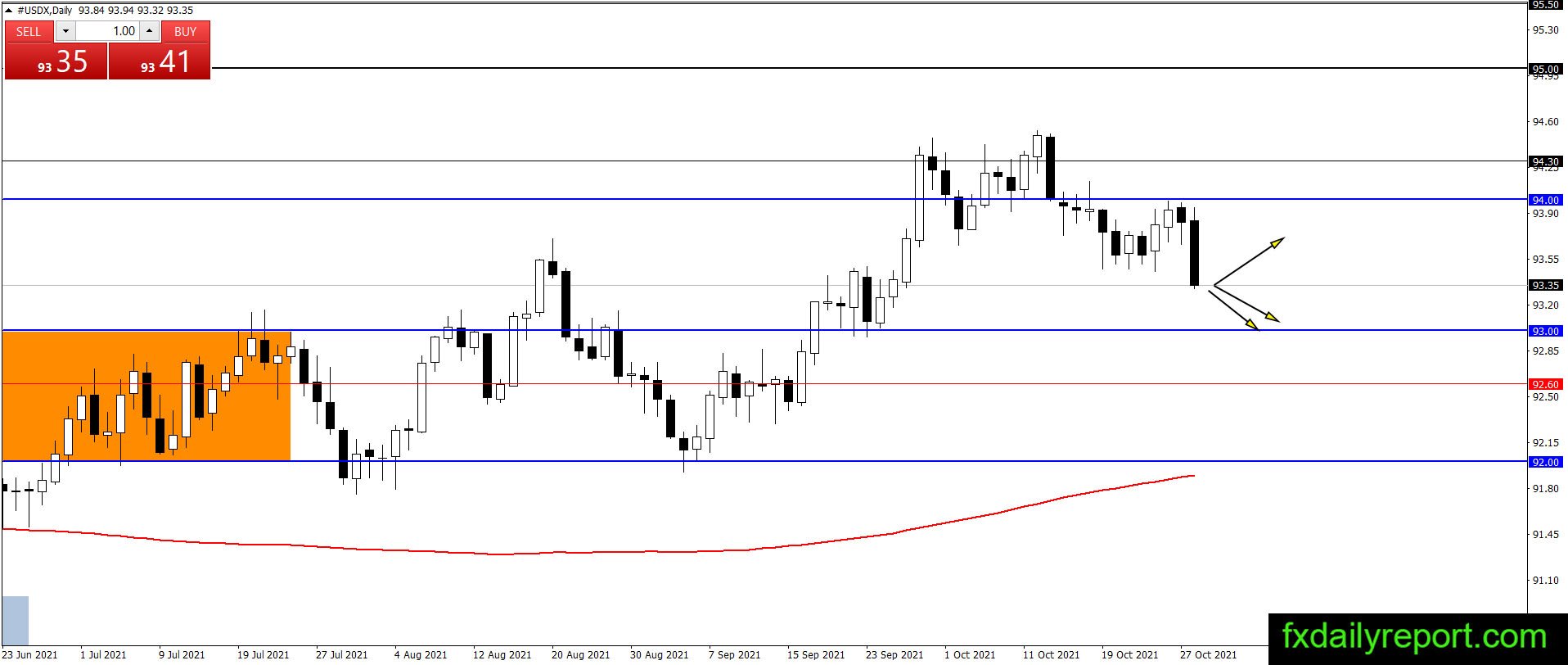Select the lower downward arrow pointing to 93.00
The height and width of the screenshot is (665, 1568).
[x=1233, y=310]
